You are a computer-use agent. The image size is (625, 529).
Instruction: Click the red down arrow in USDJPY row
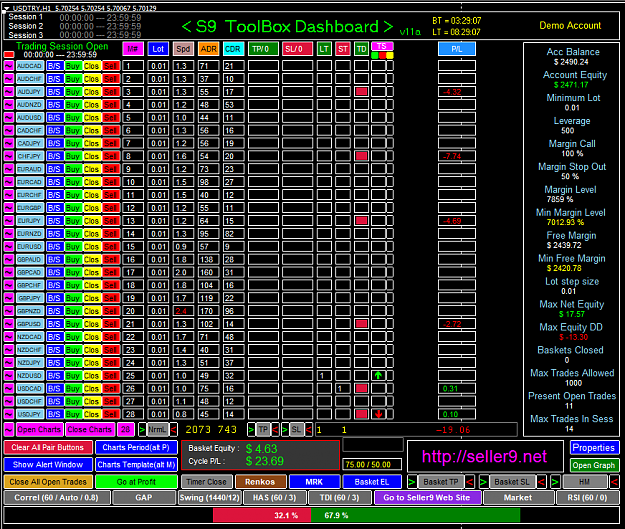tap(378, 414)
